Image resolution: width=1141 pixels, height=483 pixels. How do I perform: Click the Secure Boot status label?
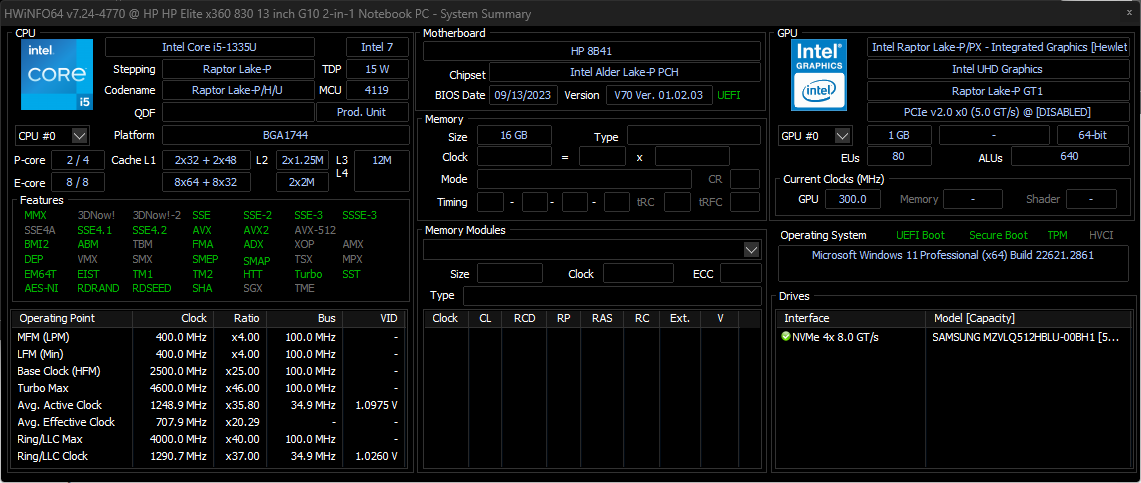coord(998,235)
